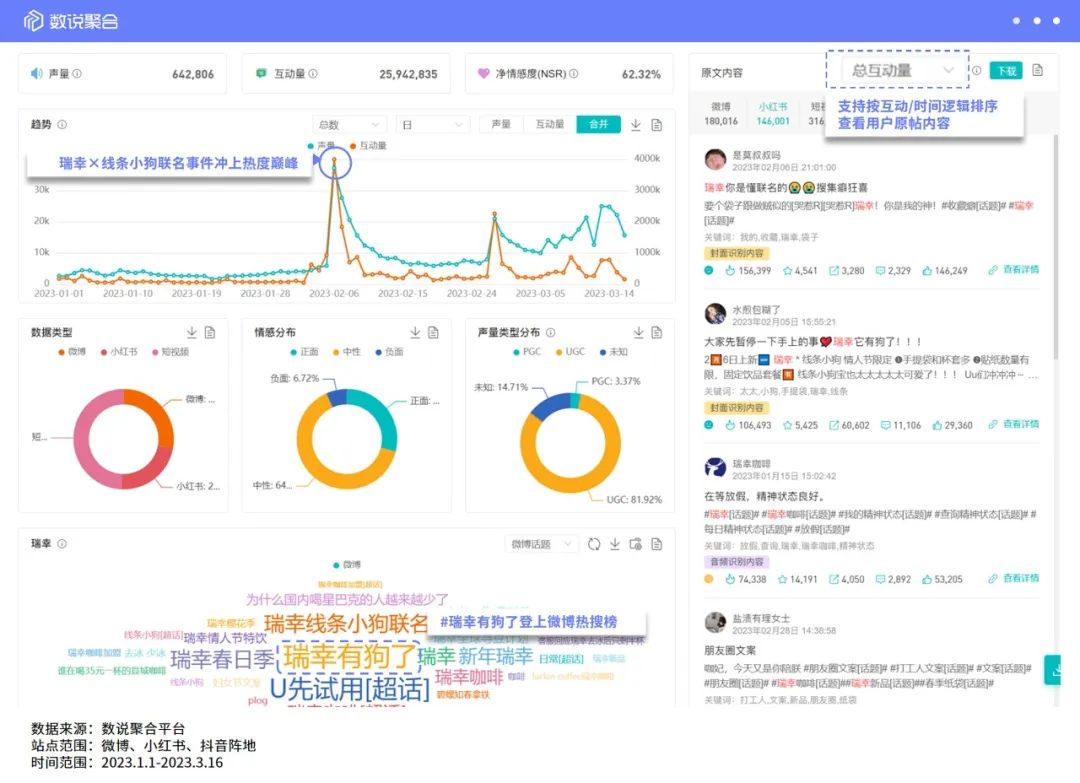Toggle 正面 legend in 情感分布 chart
The image size is (1080, 783).
tap(304, 352)
